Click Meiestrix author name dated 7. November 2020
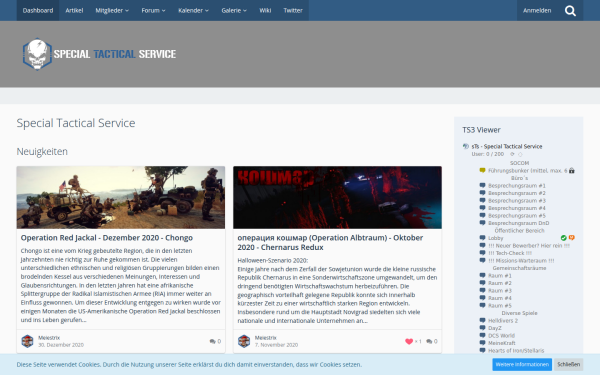Screen dimensions: 600x375 point(266,338)
